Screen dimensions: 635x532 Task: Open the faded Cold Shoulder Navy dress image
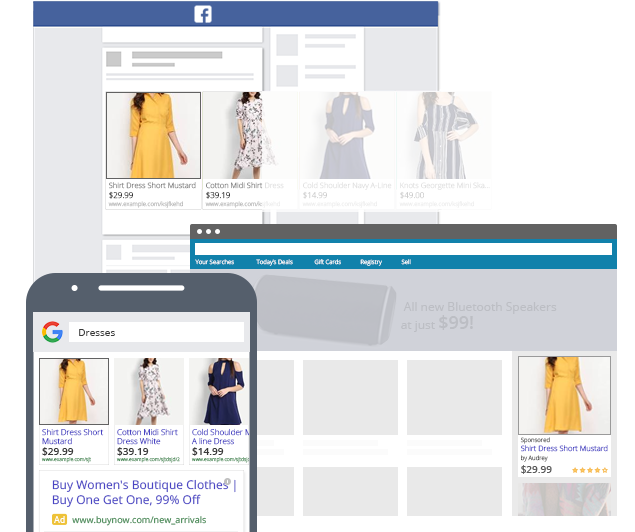(347, 135)
